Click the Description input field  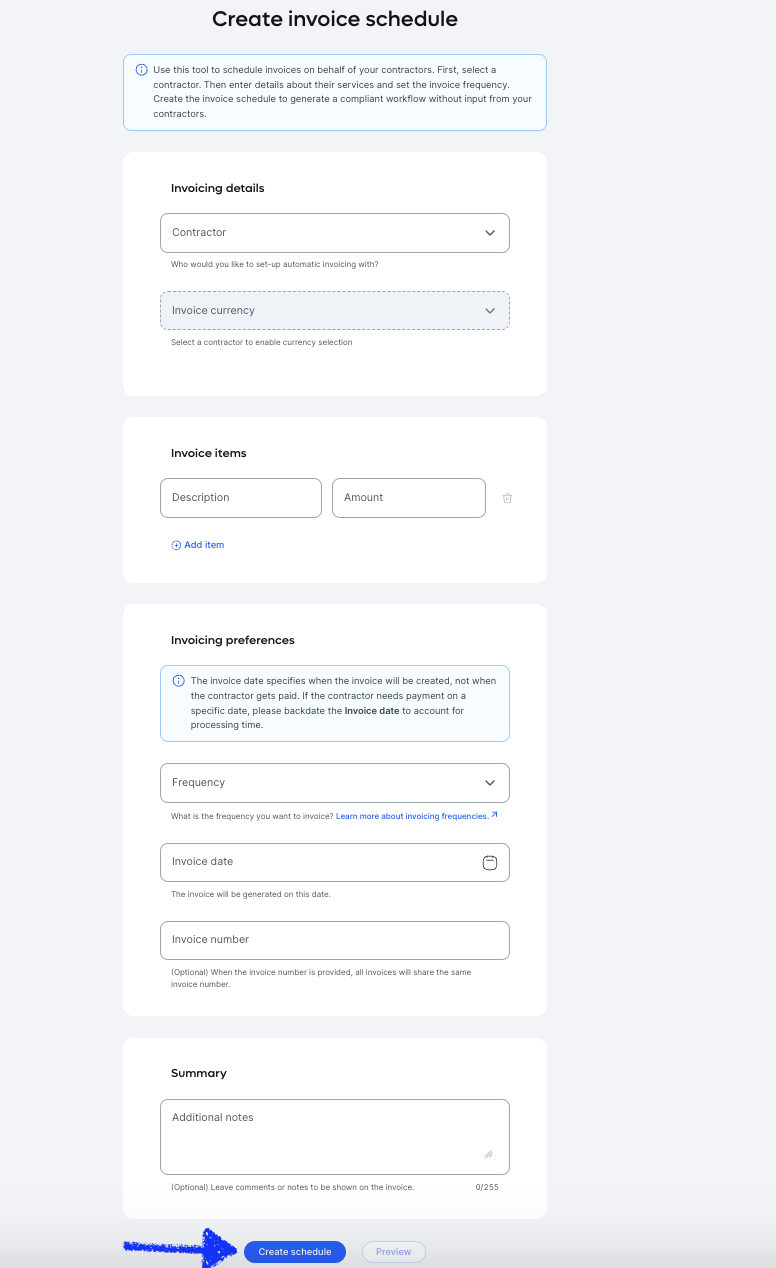240,497
